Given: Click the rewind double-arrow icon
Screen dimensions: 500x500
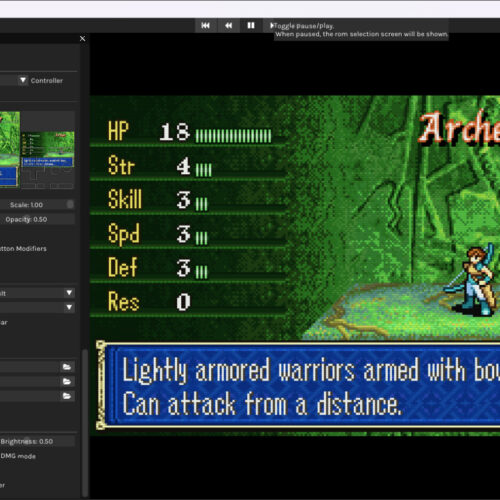Looking at the screenshot, I should click(228, 25).
